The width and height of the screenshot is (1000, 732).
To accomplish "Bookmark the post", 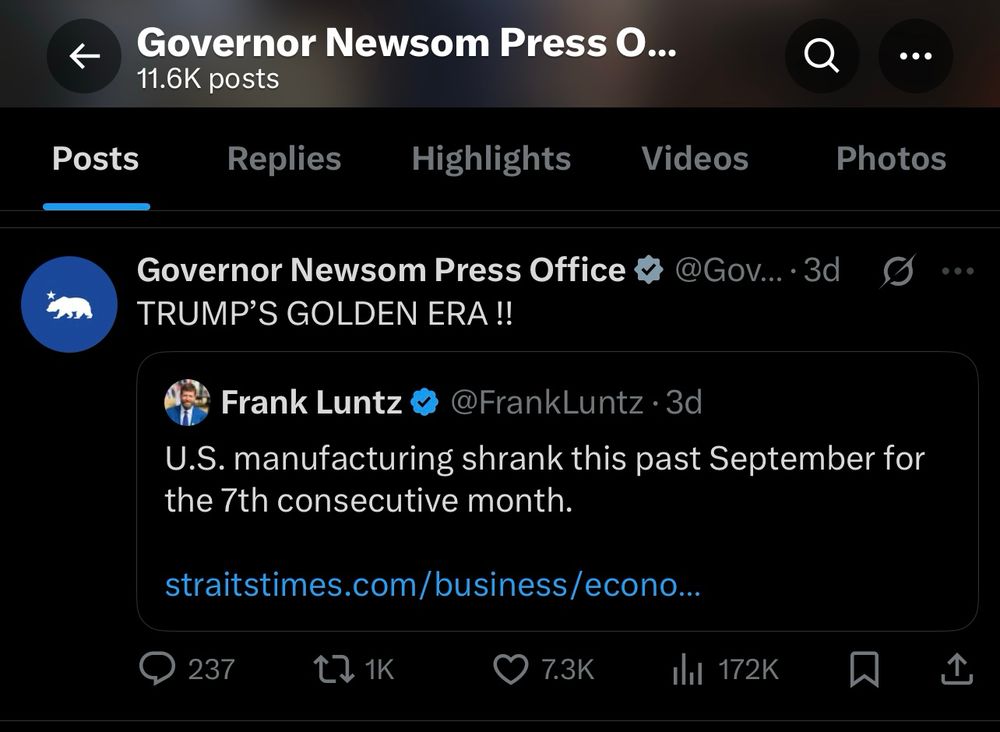I will (x=864, y=669).
